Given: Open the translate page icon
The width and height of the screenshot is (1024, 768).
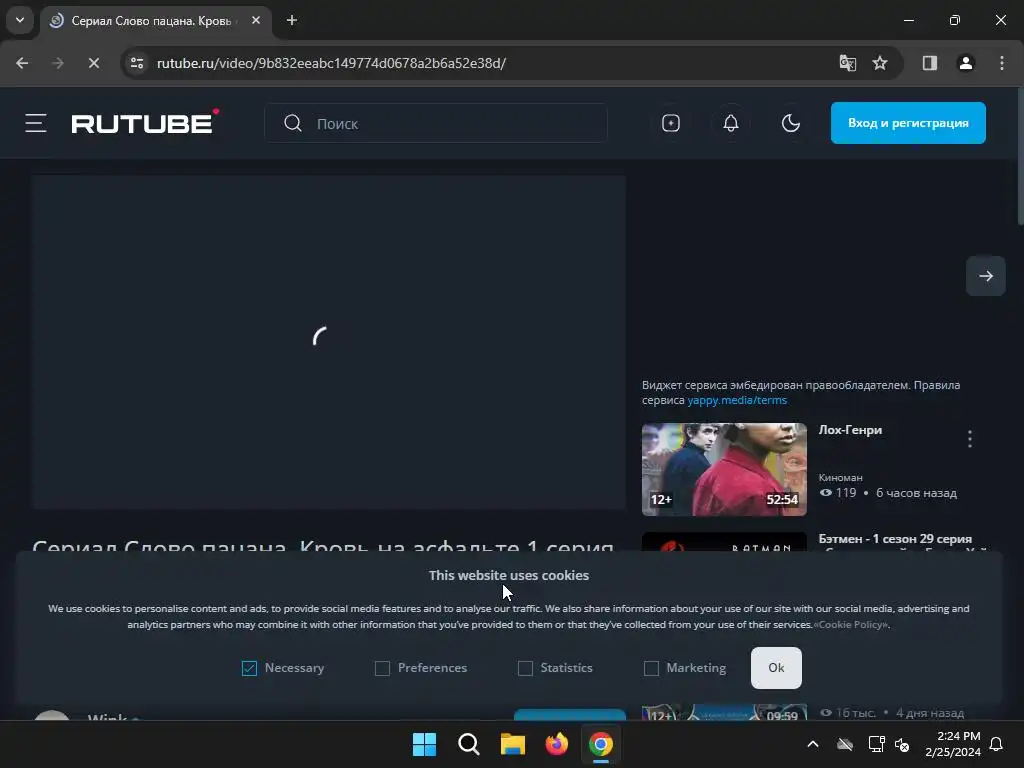Looking at the screenshot, I should click(848, 63).
